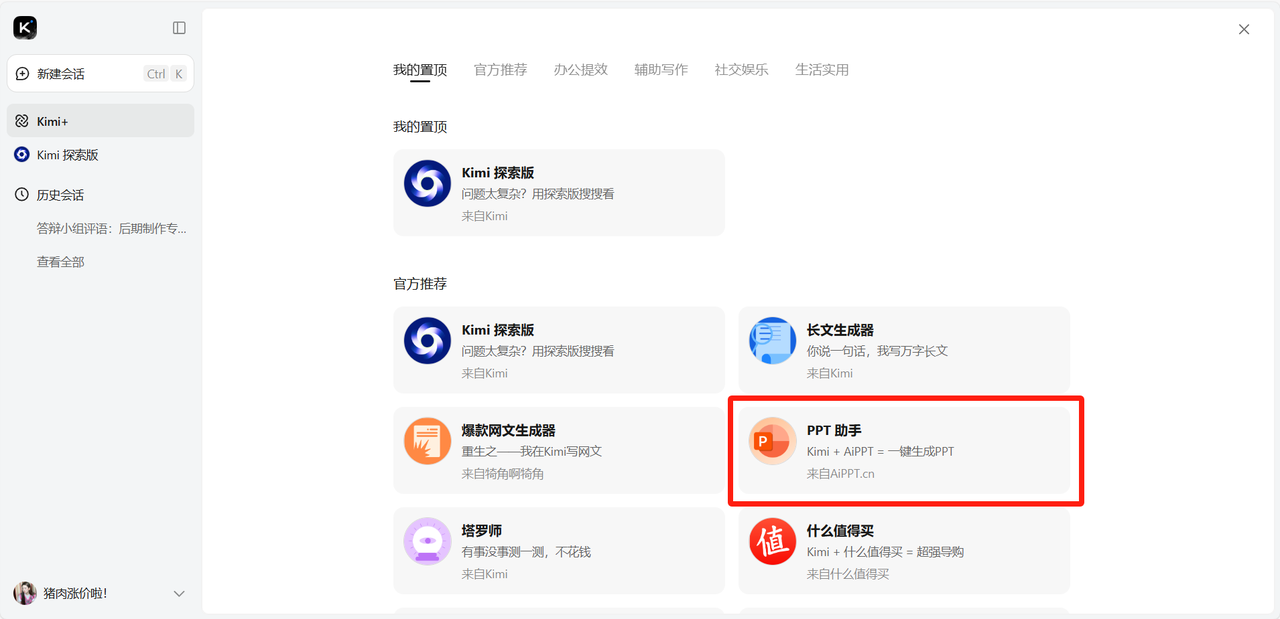
Task: Click the Kimi 探索版 icon under 我的置顶
Action: [427, 184]
